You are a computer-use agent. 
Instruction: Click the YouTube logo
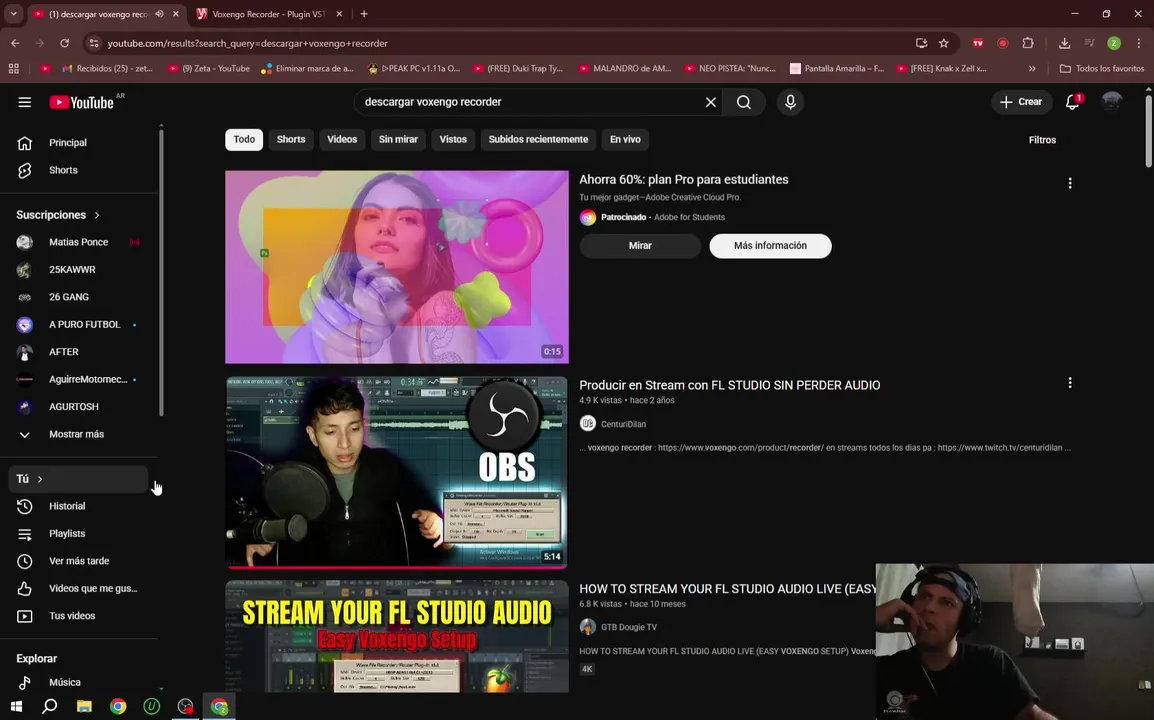click(x=82, y=102)
